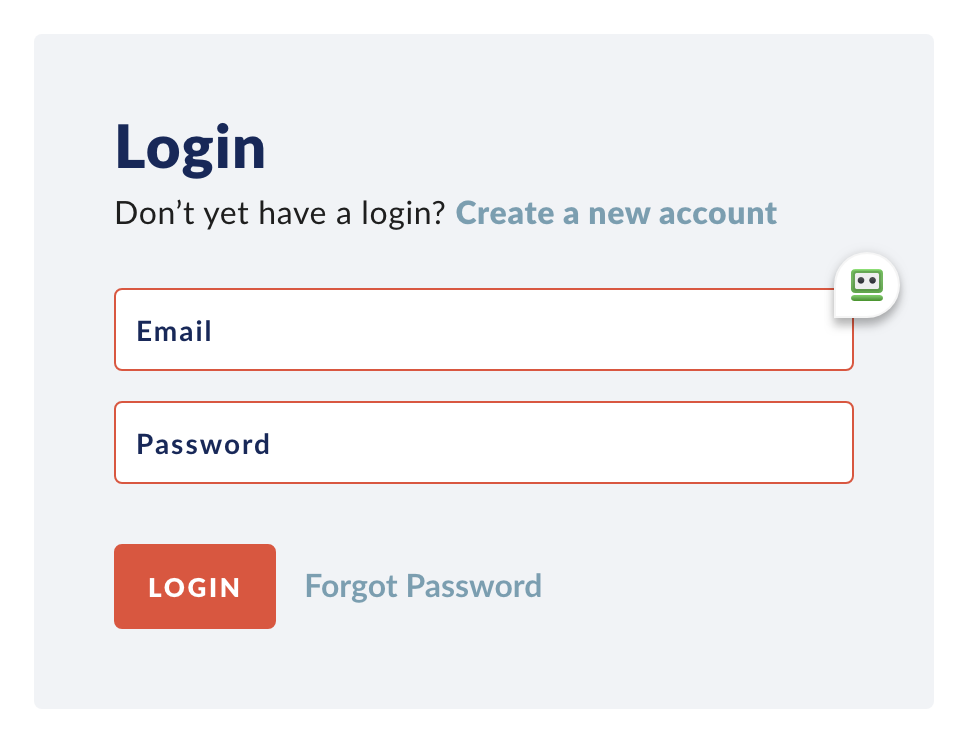Submit the form with the LOGIN button
Viewport: 970px width, 736px height.
point(195,587)
